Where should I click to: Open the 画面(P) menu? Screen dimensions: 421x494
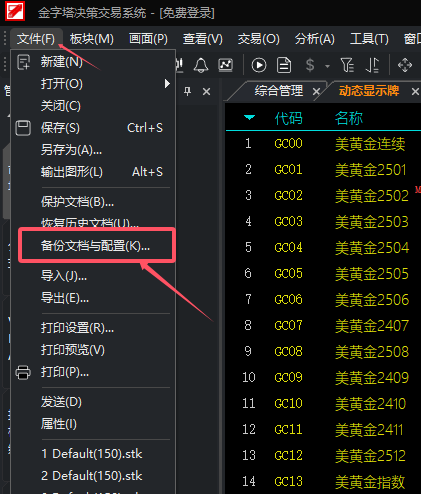pyautogui.click(x=148, y=39)
